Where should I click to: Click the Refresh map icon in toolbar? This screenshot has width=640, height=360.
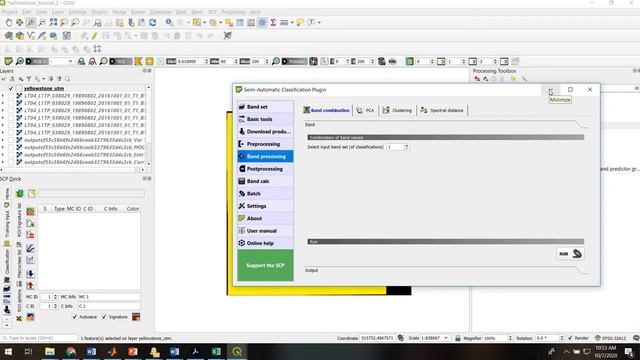(x=153, y=22)
